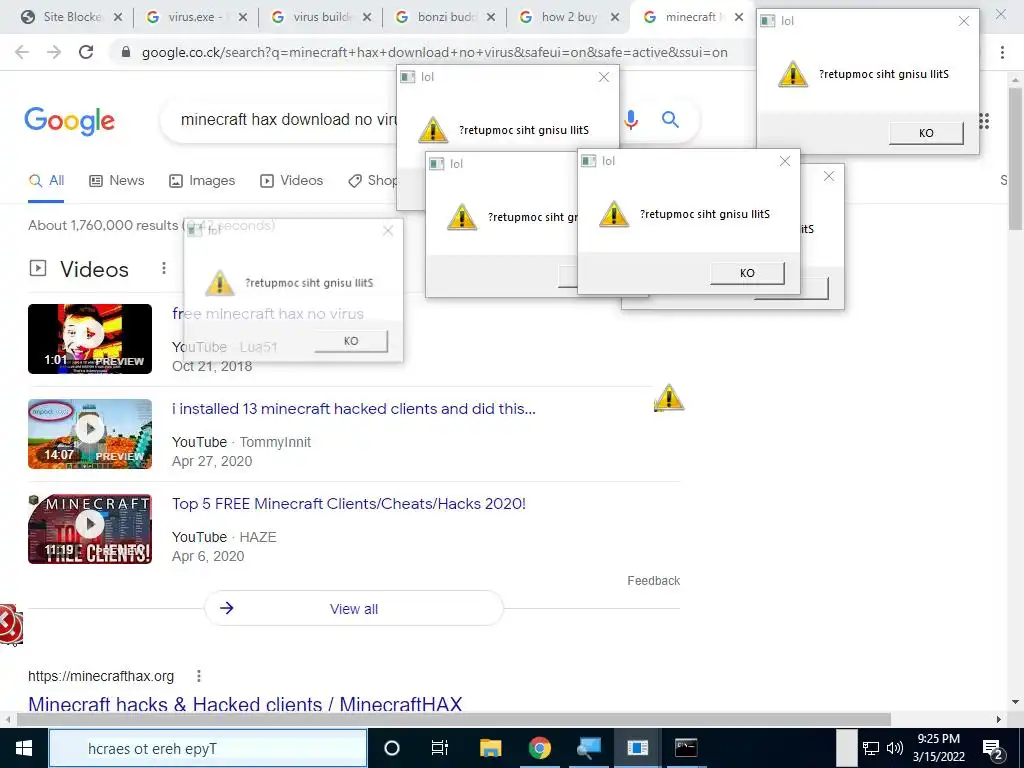The height and width of the screenshot is (768, 1024).
Task: Select the Videos search filter
Action: [x=291, y=181]
